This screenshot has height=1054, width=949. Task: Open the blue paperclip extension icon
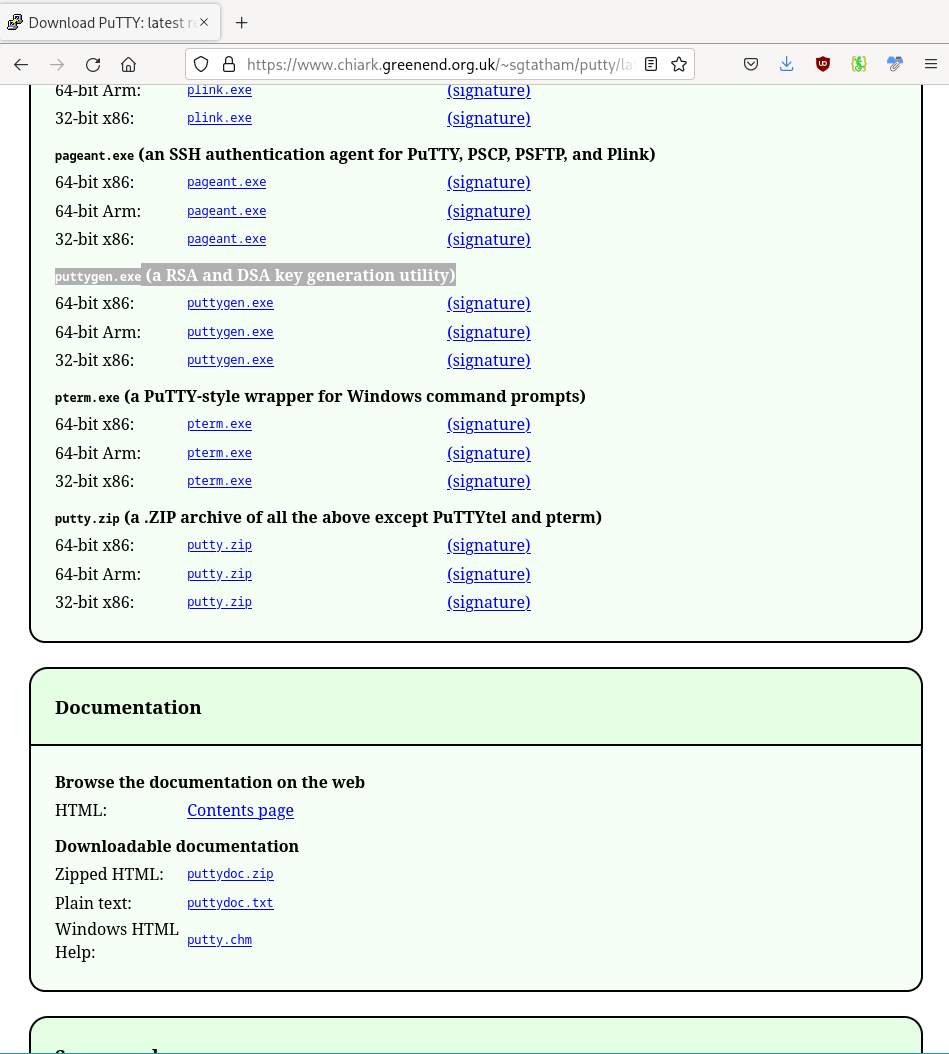[895, 65]
